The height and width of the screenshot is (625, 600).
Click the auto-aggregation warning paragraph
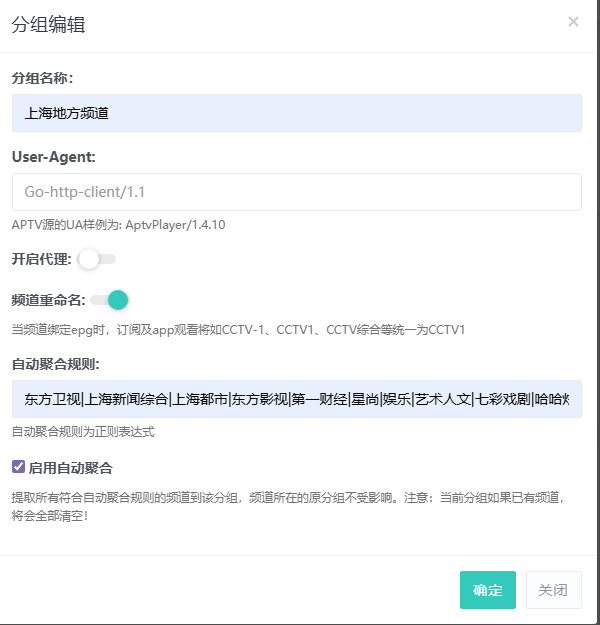coord(290,505)
